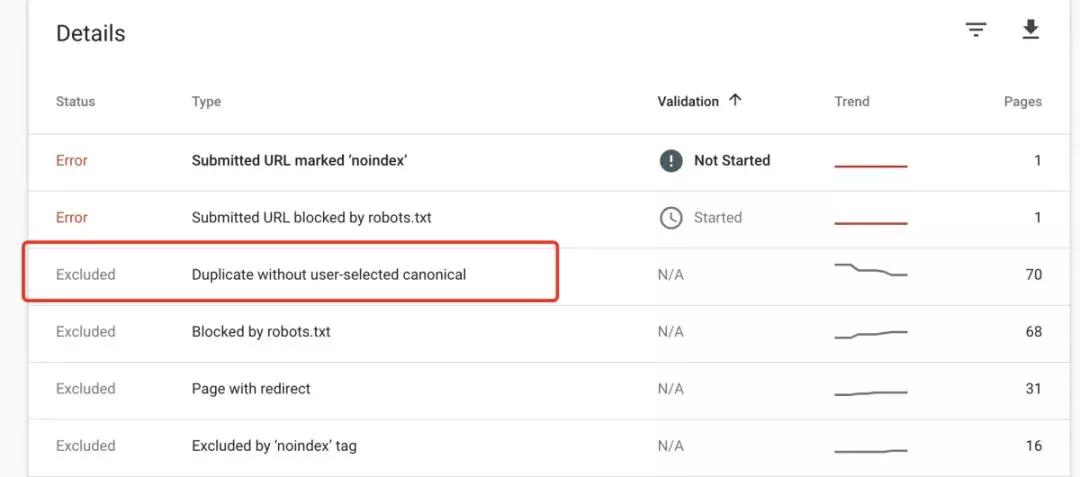Viewport: 1080px width, 477px height.
Task: Click the Started clock icon
Action: 671,218
